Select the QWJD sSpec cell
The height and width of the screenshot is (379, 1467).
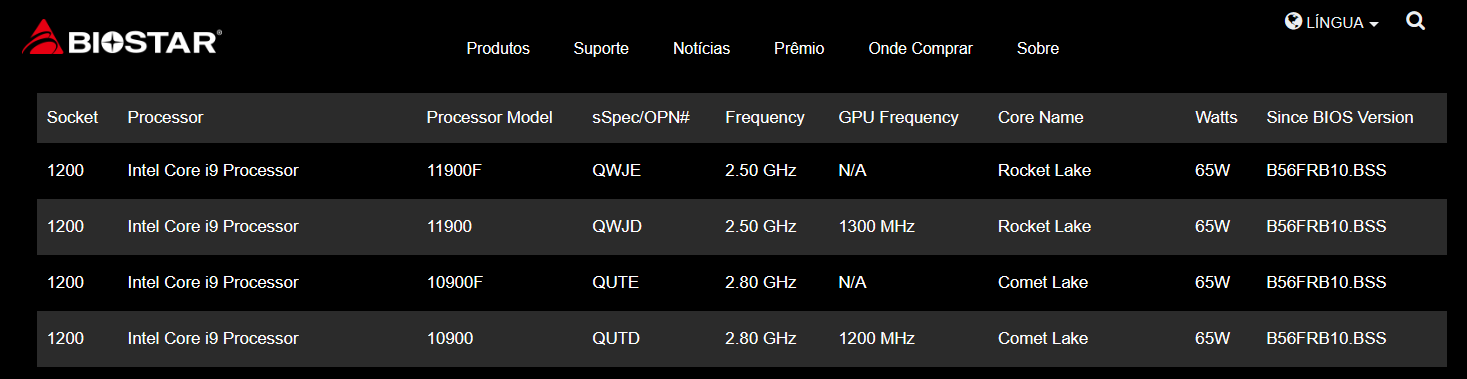pyautogui.click(x=617, y=227)
